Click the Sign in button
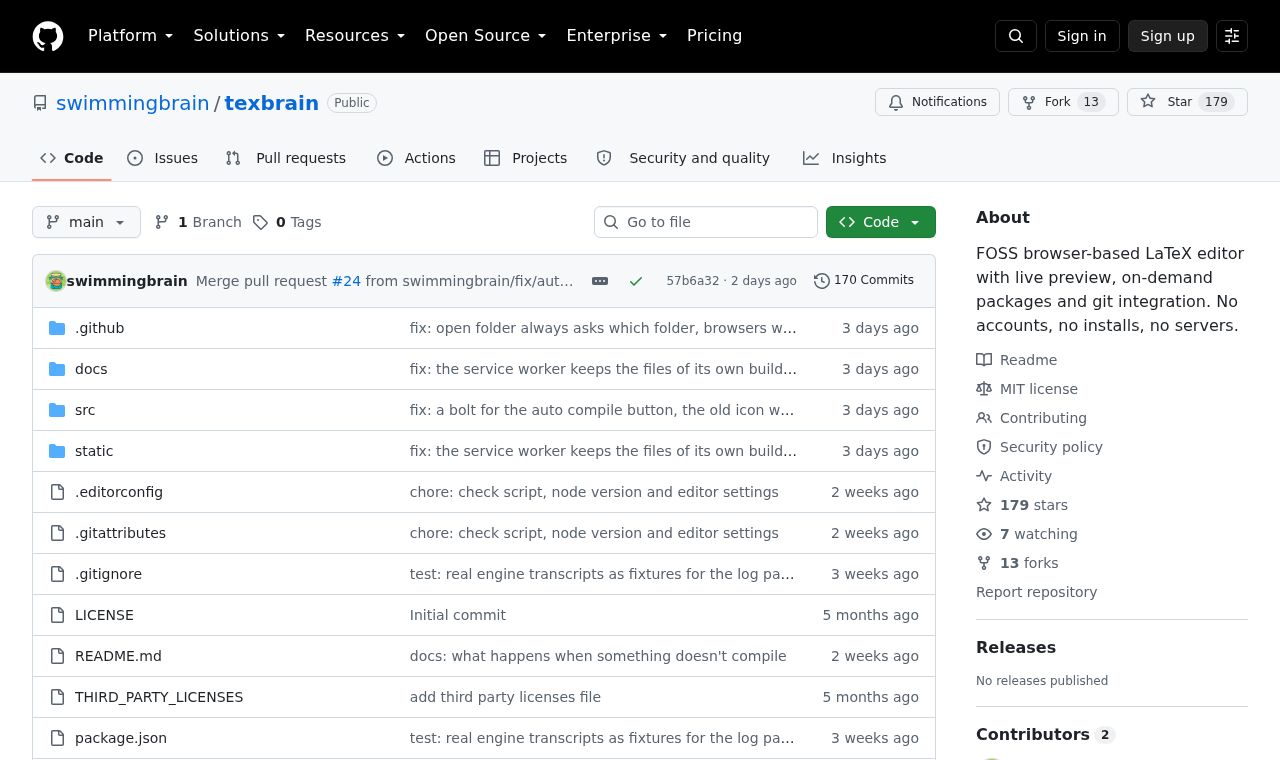Screen dimensions: 1280x760 [x=1082, y=36]
